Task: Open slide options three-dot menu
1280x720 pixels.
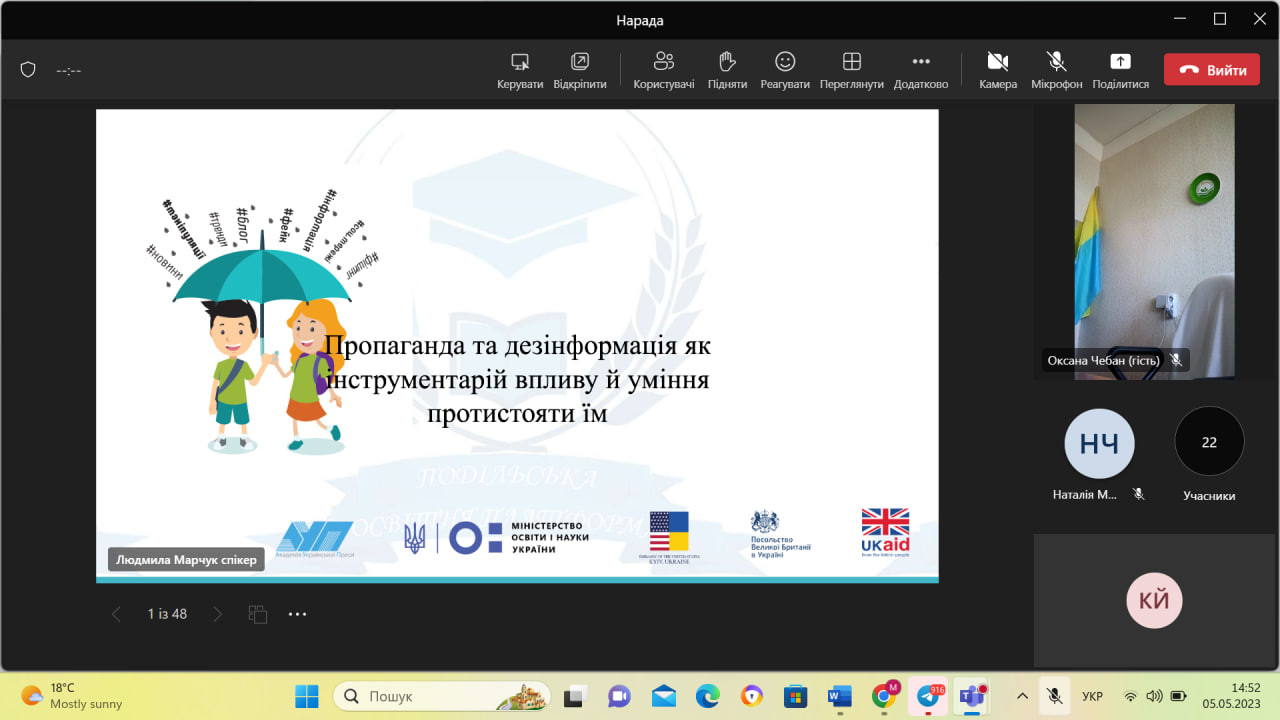Action: (x=297, y=614)
